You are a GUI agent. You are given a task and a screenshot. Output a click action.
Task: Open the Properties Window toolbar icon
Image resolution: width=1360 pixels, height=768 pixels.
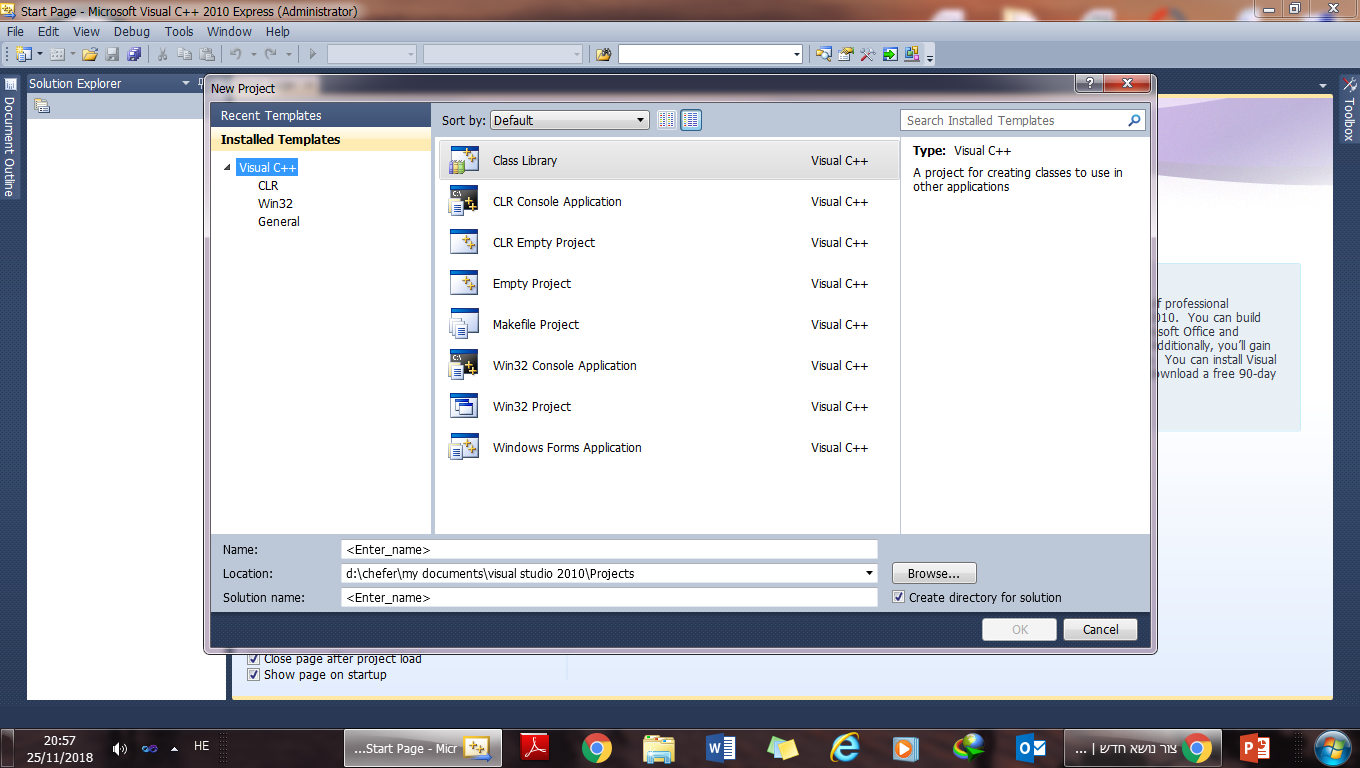[846, 54]
